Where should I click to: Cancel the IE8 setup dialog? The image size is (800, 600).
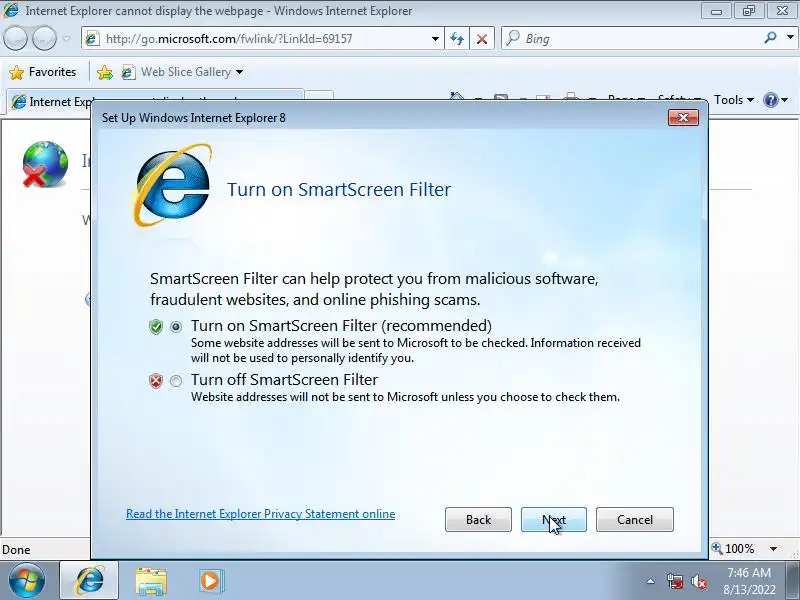(635, 519)
